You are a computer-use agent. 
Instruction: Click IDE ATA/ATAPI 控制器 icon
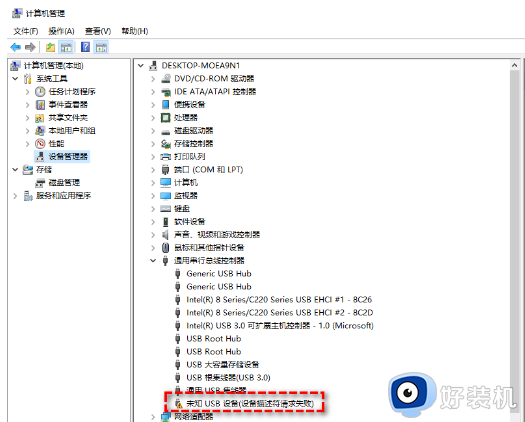coord(166,92)
